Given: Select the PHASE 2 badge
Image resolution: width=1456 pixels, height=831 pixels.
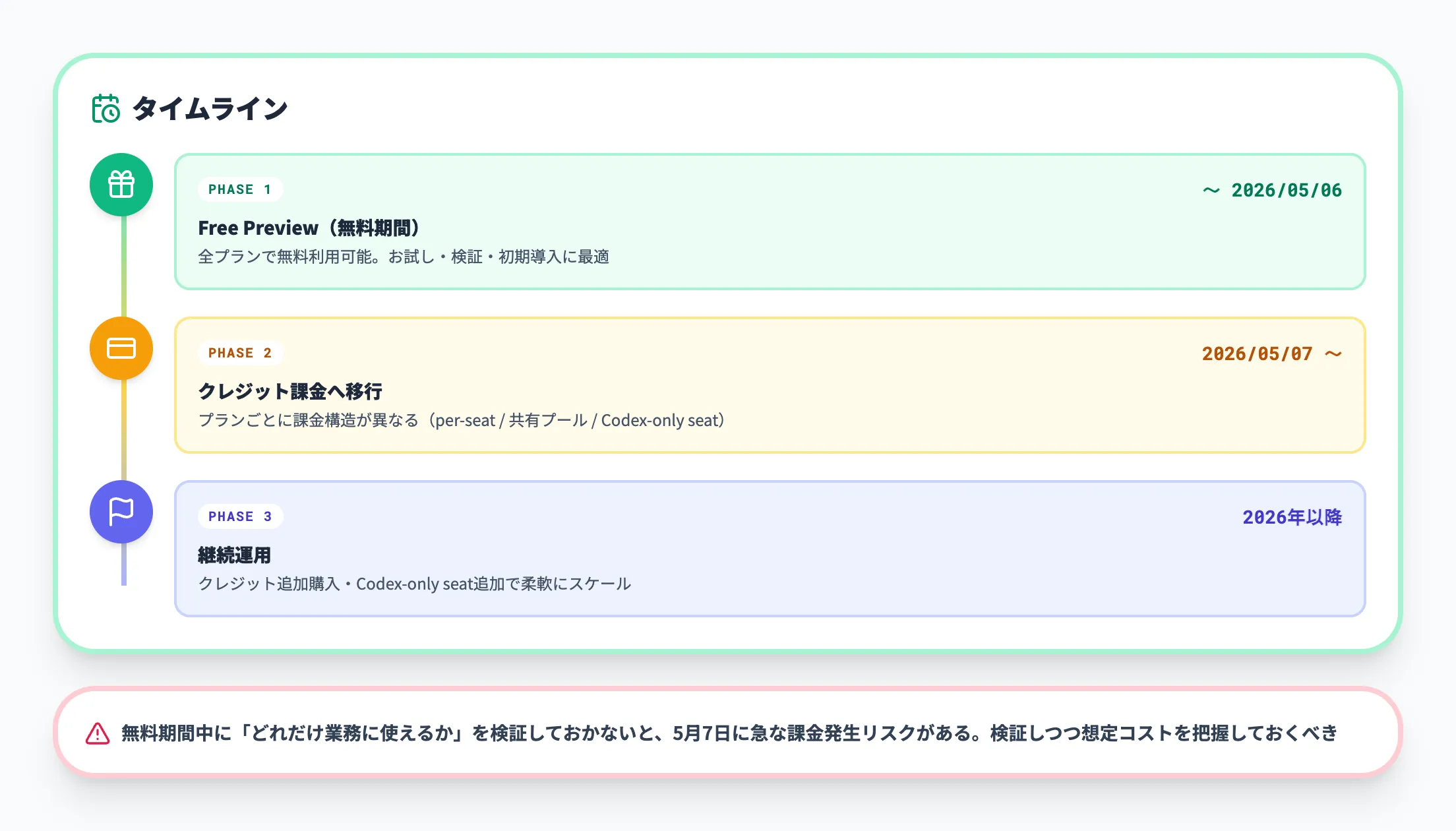Looking at the screenshot, I should tap(240, 353).
